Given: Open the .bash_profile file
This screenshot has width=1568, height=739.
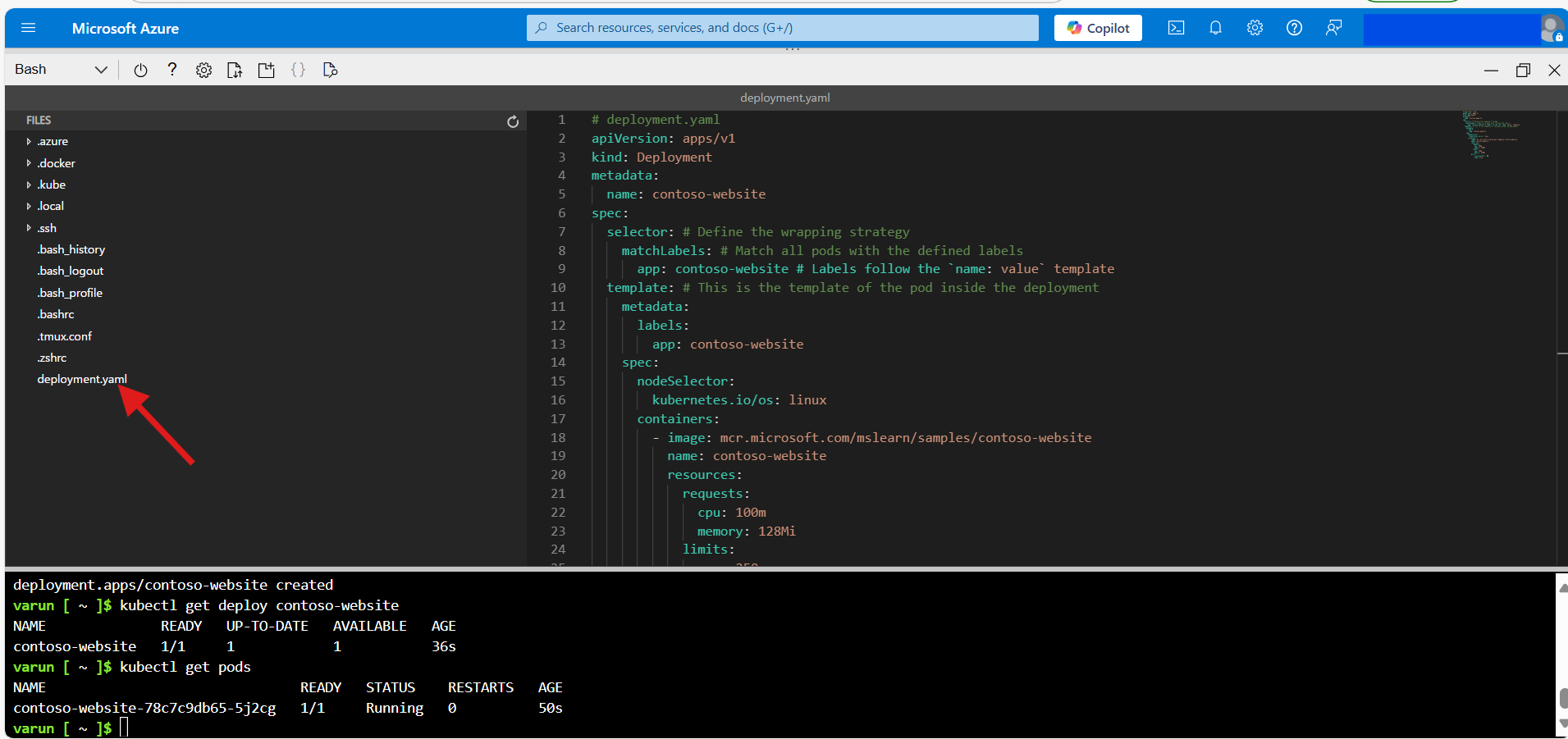Looking at the screenshot, I should coord(69,293).
